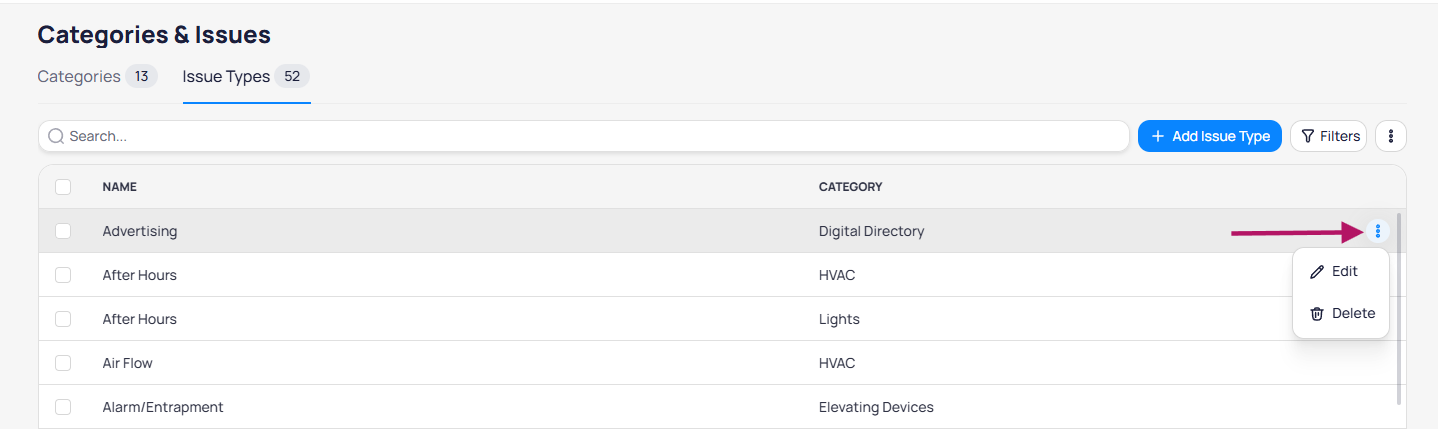The image size is (1438, 429).
Task: Open the toolbar kebab menu beside Filters
Action: (1391, 136)
